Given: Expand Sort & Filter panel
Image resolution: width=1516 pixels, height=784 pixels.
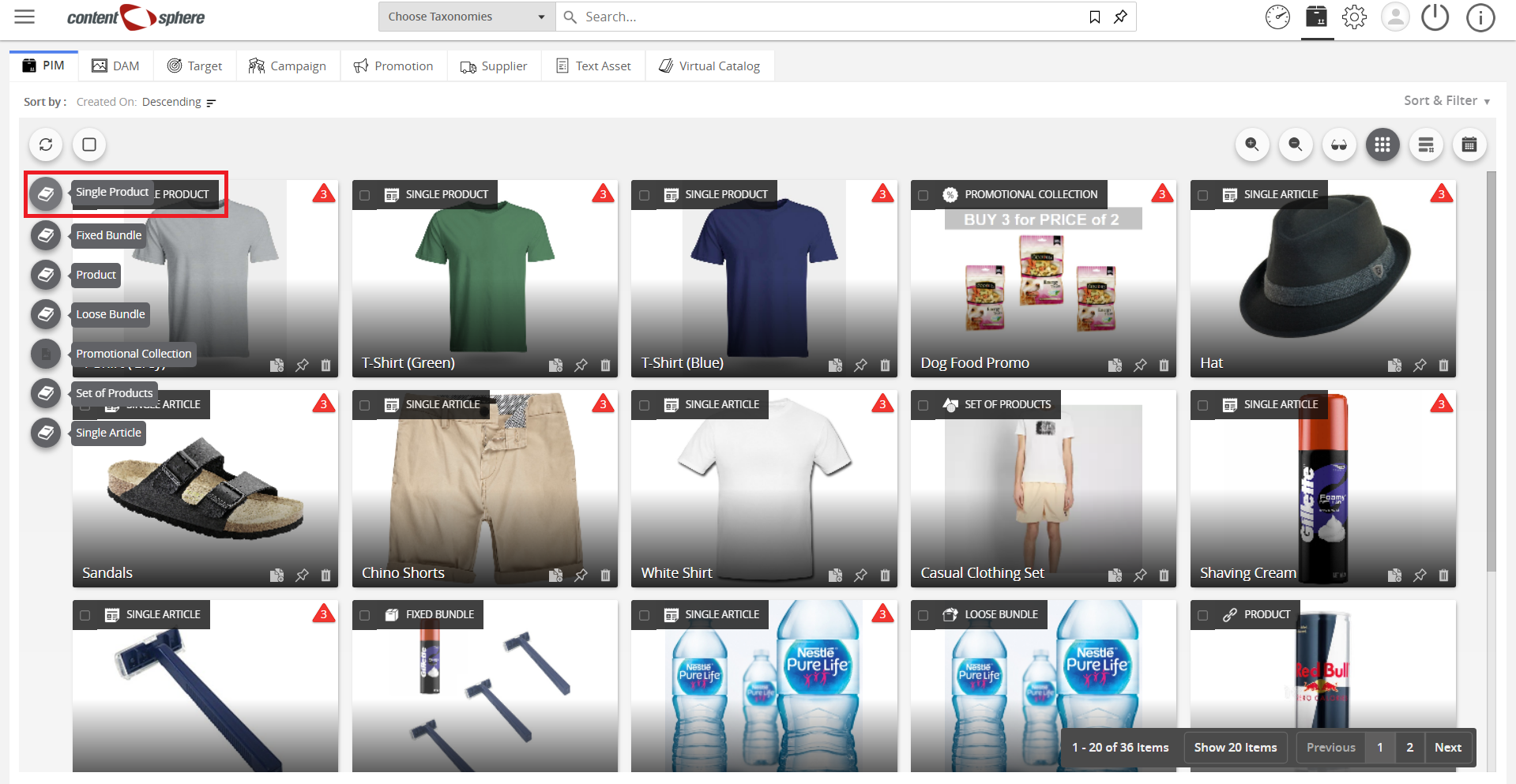Looking at the screenshot, I should (x=1446, y=101).
